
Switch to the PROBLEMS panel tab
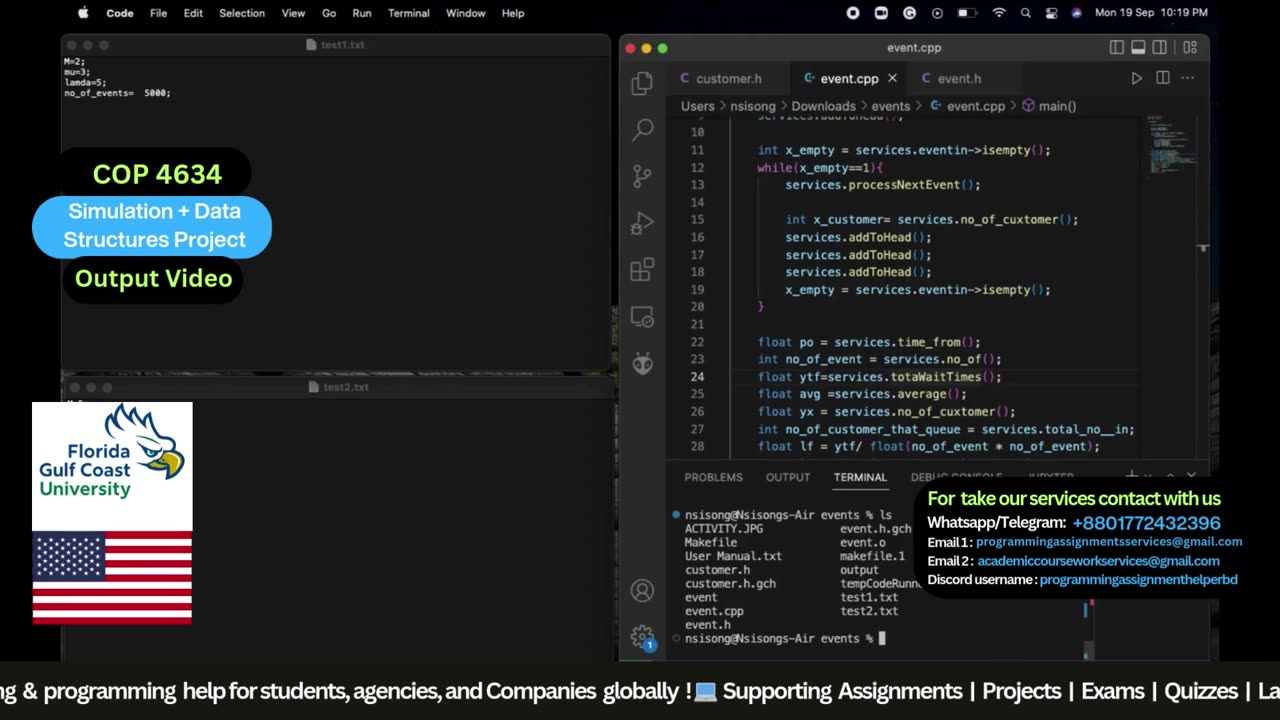pyautogui.click(x=713, y=478)
